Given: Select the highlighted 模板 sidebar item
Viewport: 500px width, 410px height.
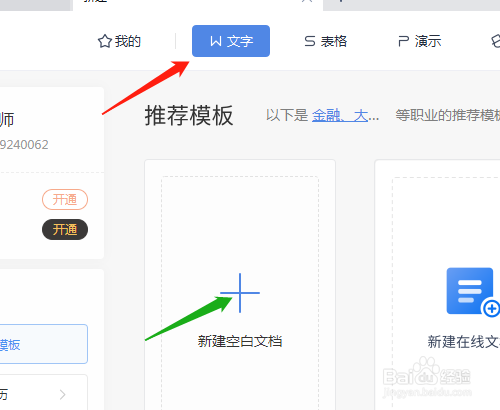Looking at the screenshot, I should [44, 344].
